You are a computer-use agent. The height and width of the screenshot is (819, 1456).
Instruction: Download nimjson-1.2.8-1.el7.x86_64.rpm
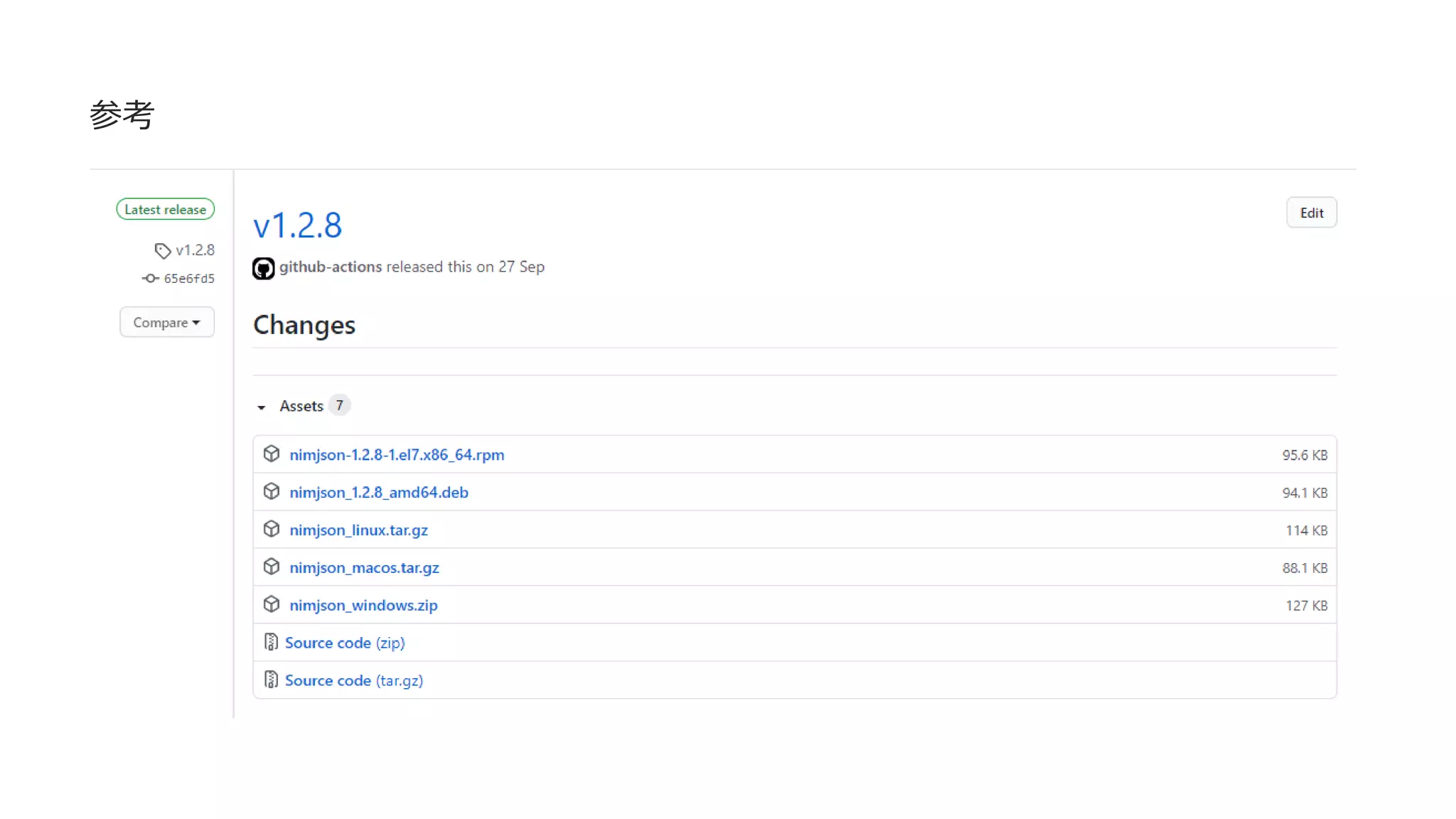pos(397,454)
